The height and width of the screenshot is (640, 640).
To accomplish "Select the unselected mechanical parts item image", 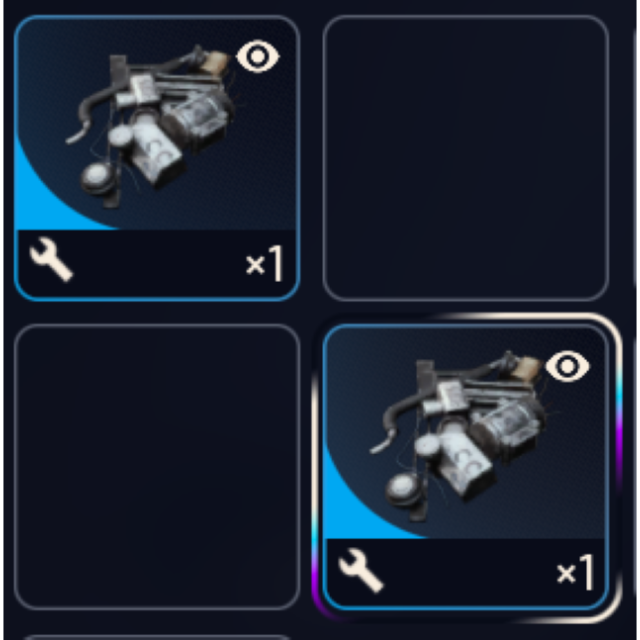I will pyautogui.click(x=153, y=127).
